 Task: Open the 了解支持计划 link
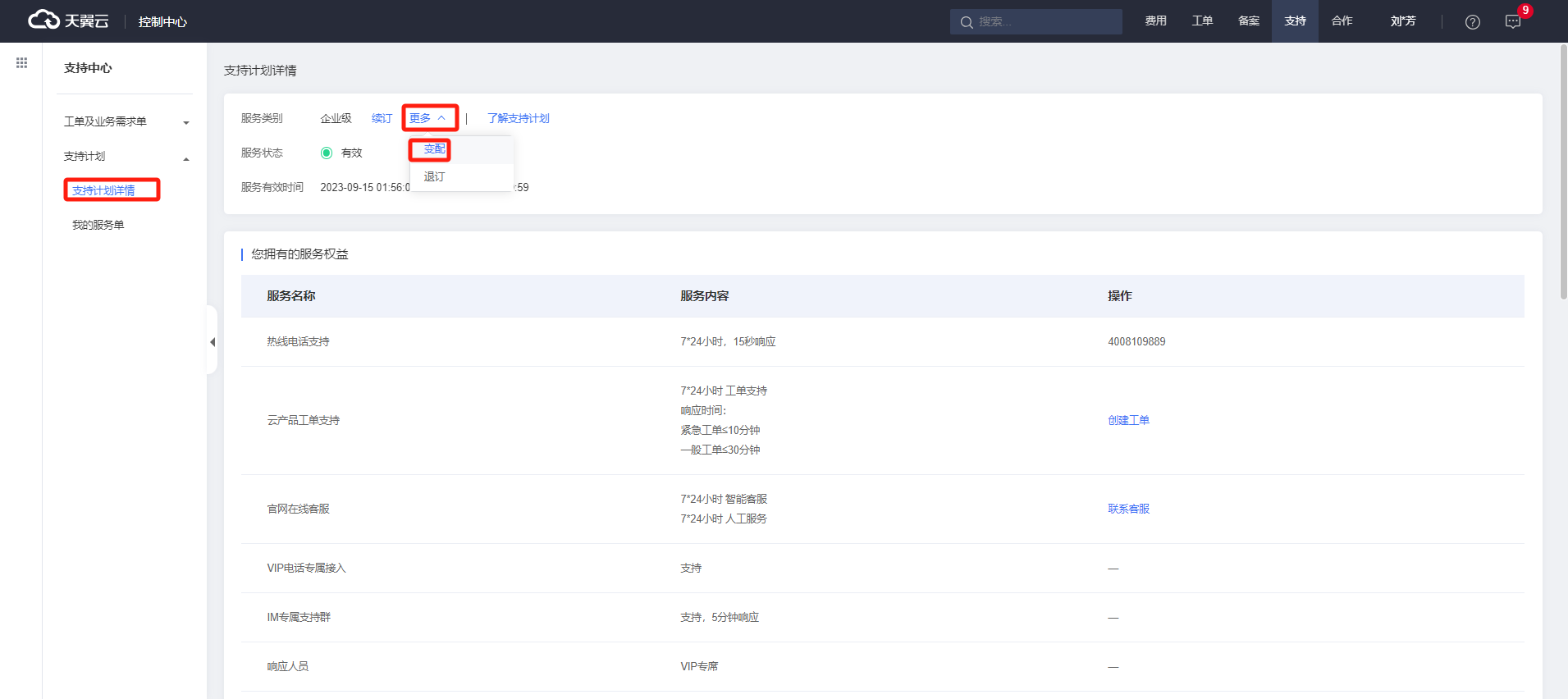(518, 118)
